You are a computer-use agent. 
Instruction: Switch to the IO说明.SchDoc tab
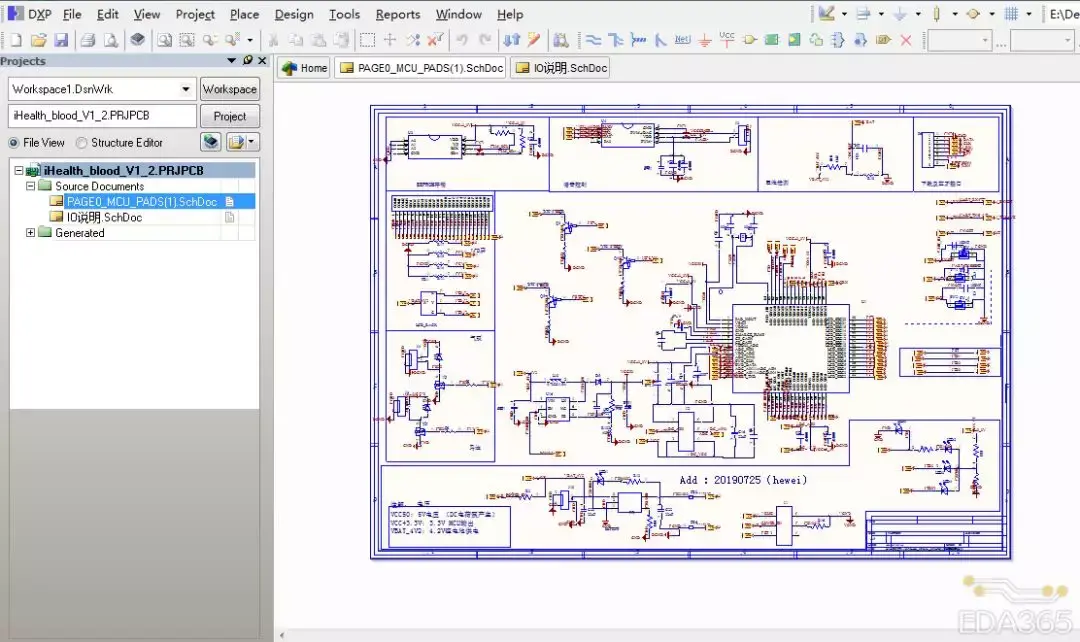pyautogui.click(x=560, y=68)
